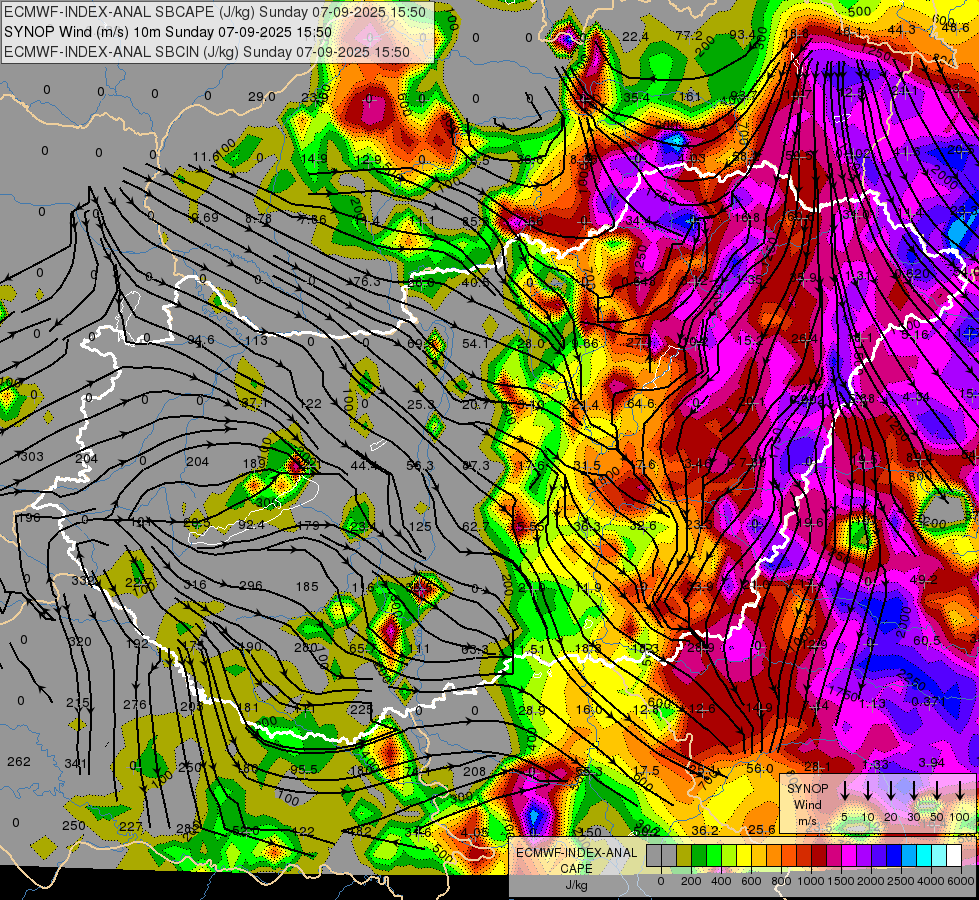Click the map value 44.3
The height and width of the screenshot is (900, 979).
click(x=902, y=29)
